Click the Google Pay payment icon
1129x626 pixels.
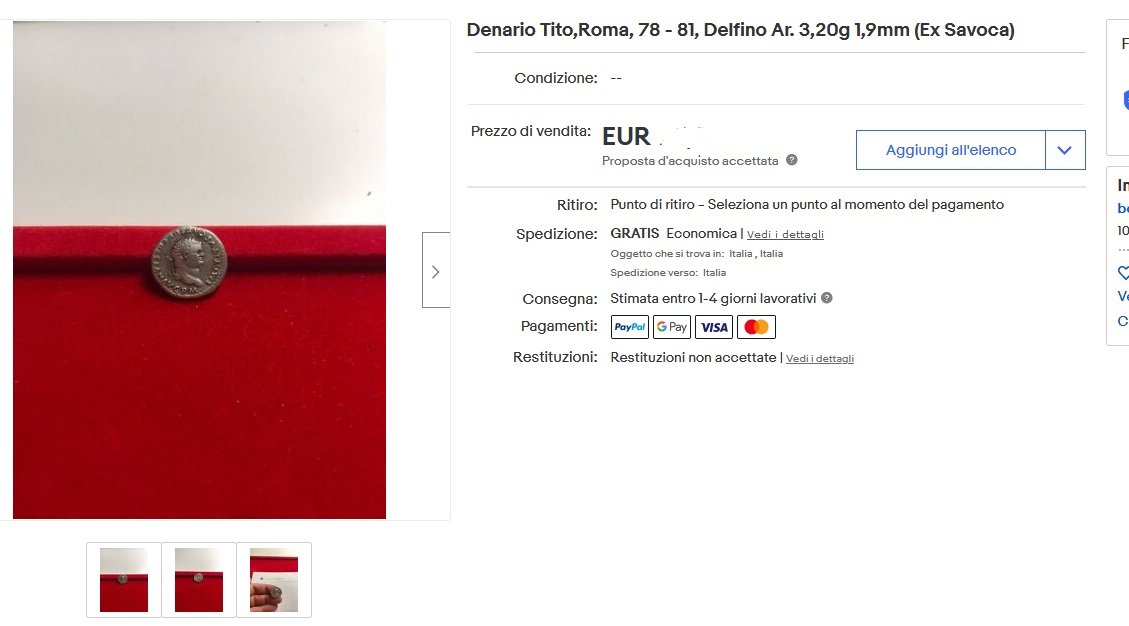672,327
